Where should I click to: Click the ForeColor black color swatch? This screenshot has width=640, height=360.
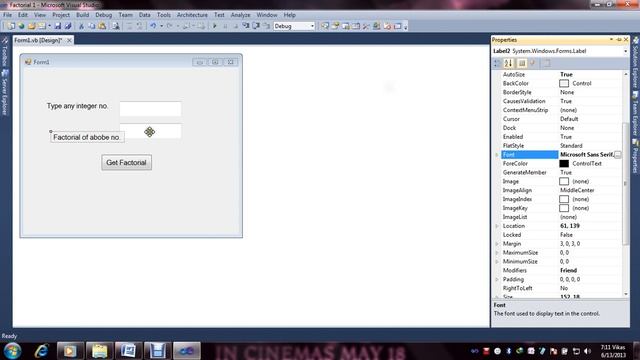564,164
